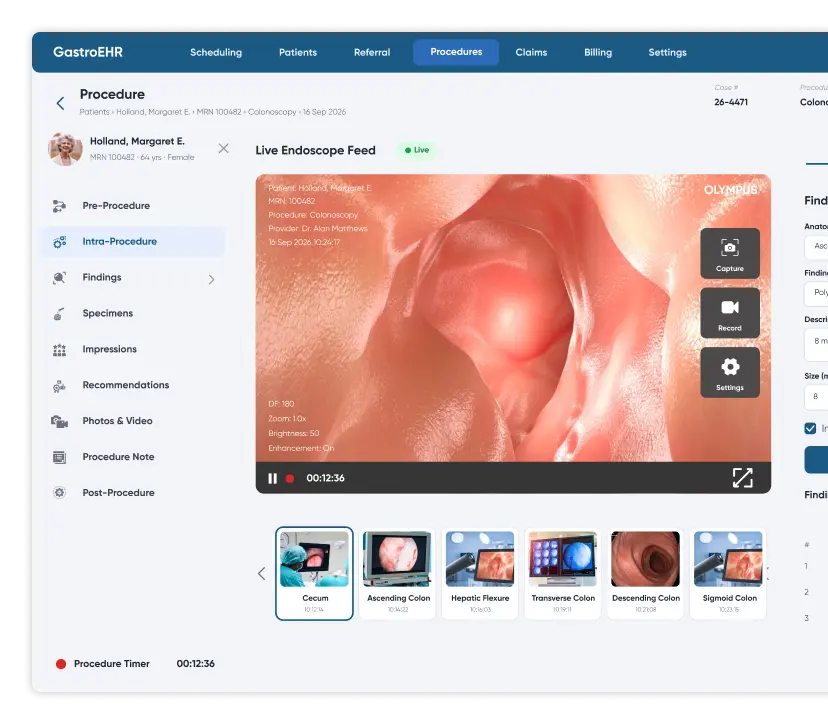This screenshot has width=828, height=724.
Task: Click the Live Endoscope Feed heading
Action: 315,151
